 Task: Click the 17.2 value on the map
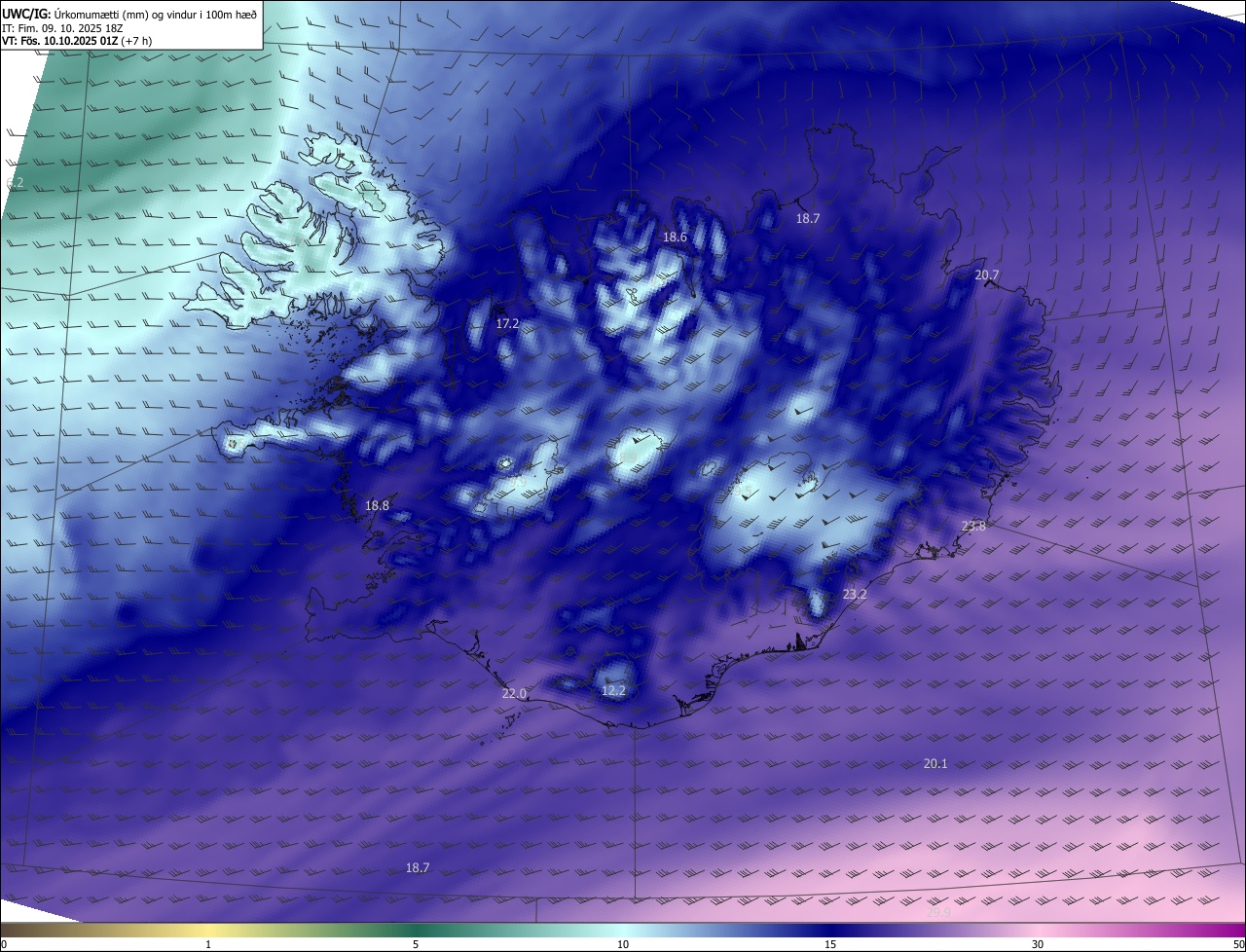point(507,324)
